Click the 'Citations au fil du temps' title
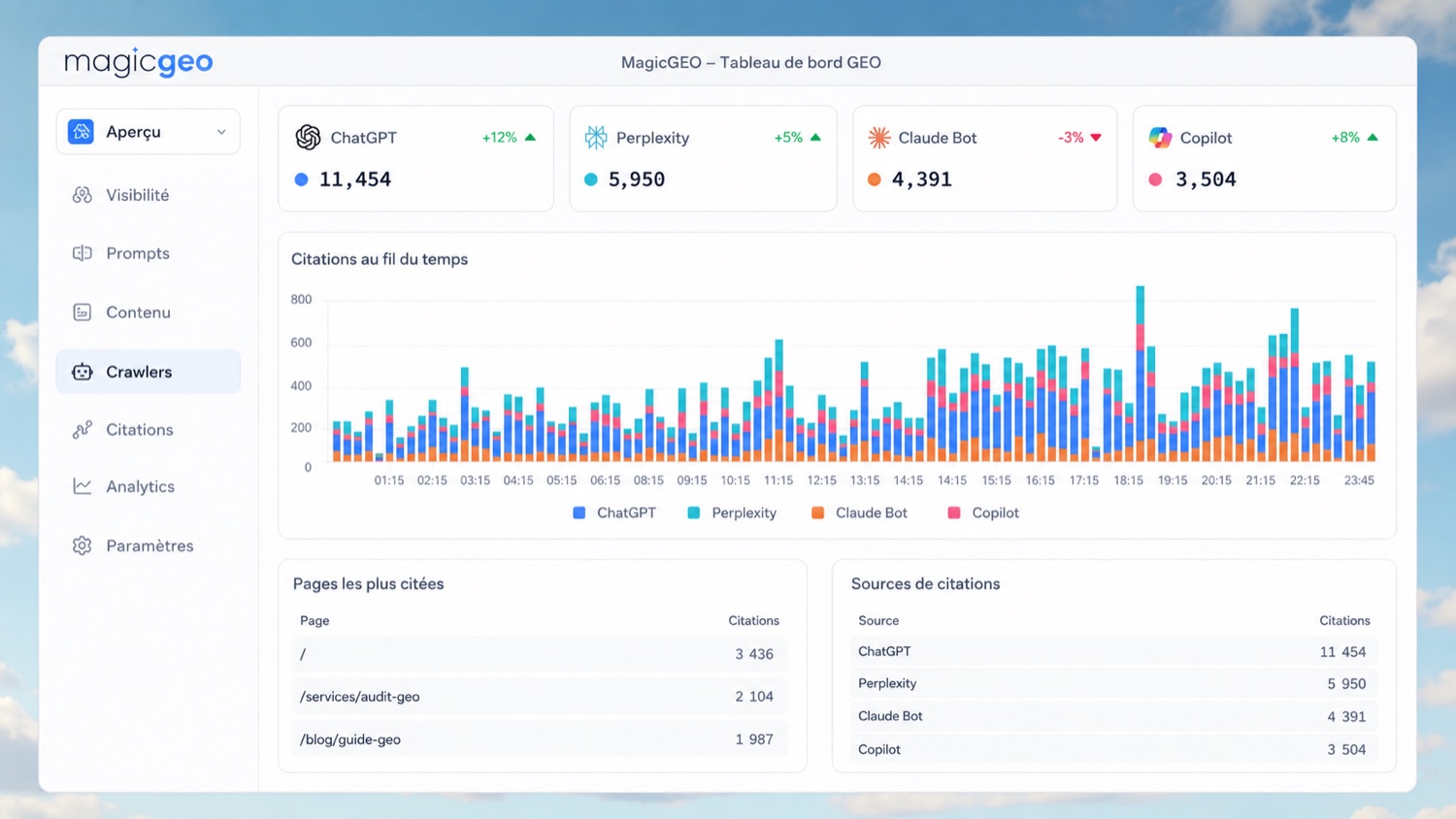 click(380, 259)
